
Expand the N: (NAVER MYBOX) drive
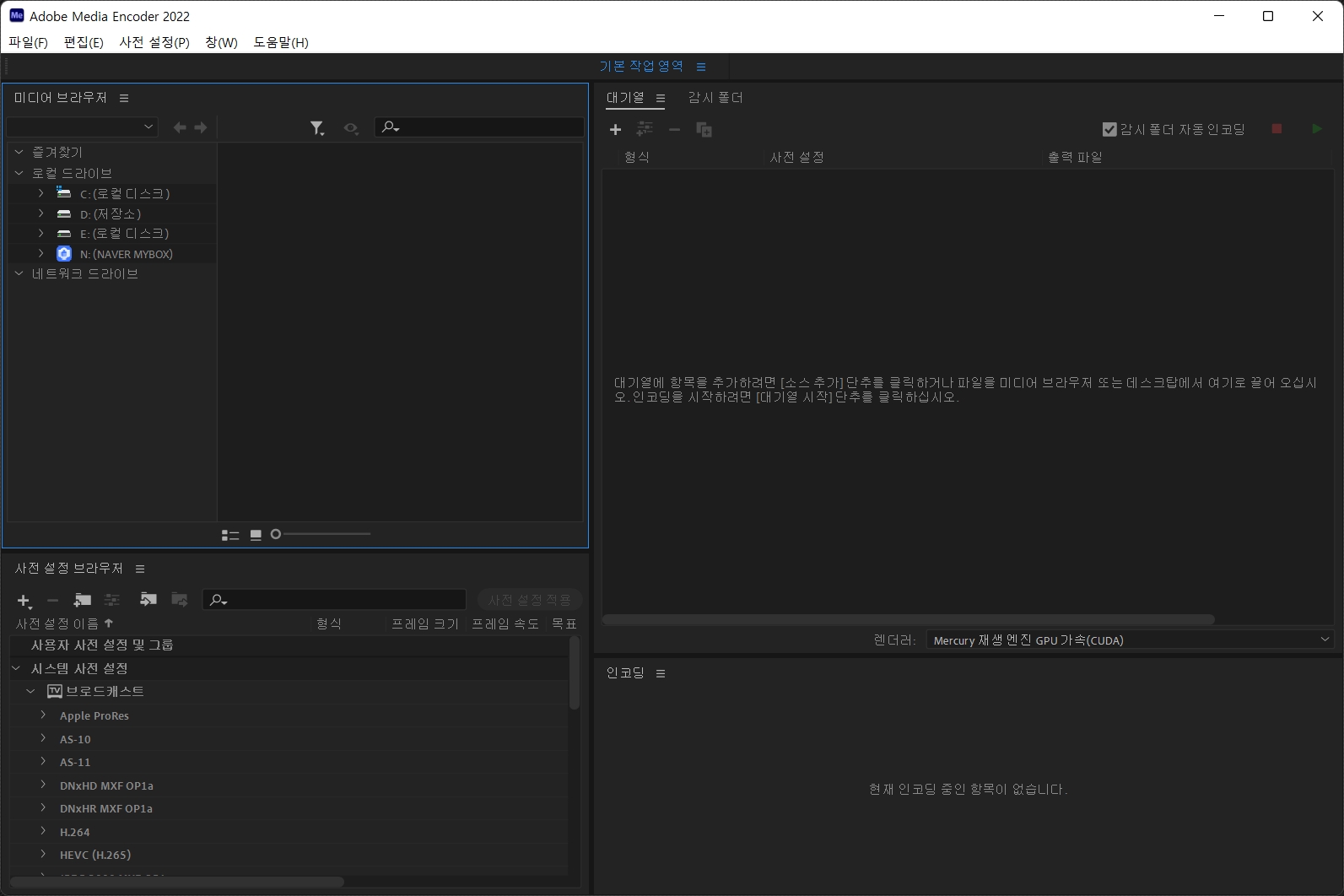tap(40, 253)
